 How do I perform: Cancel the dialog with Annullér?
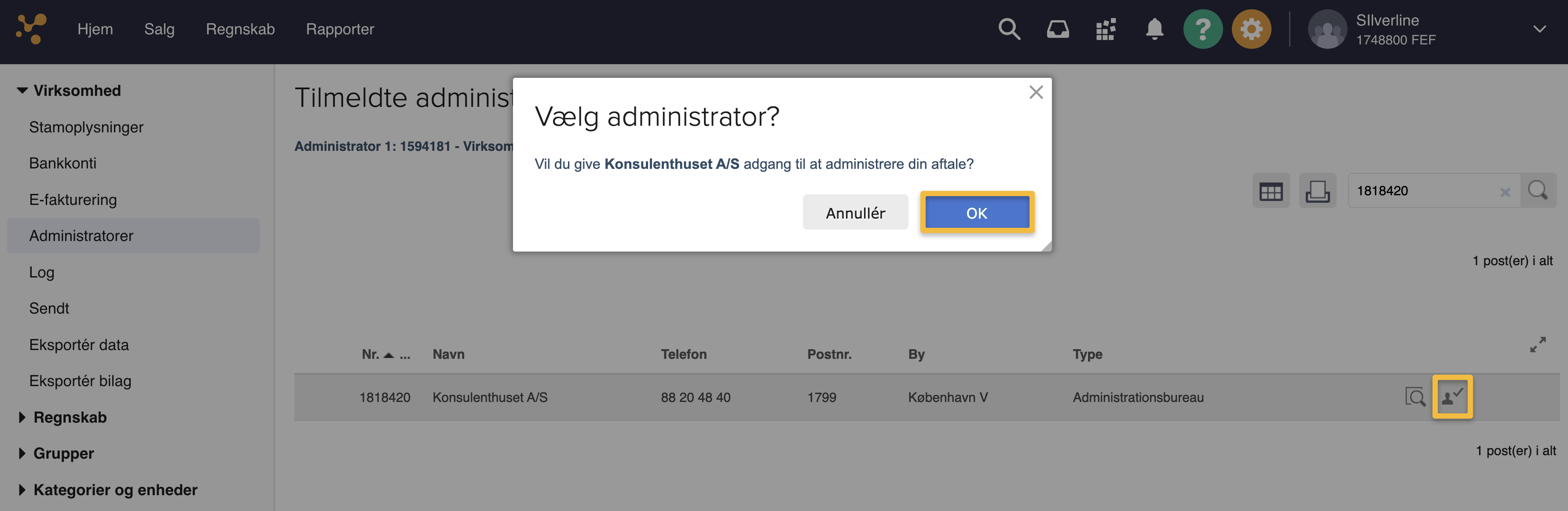click(x=855, y=212)
